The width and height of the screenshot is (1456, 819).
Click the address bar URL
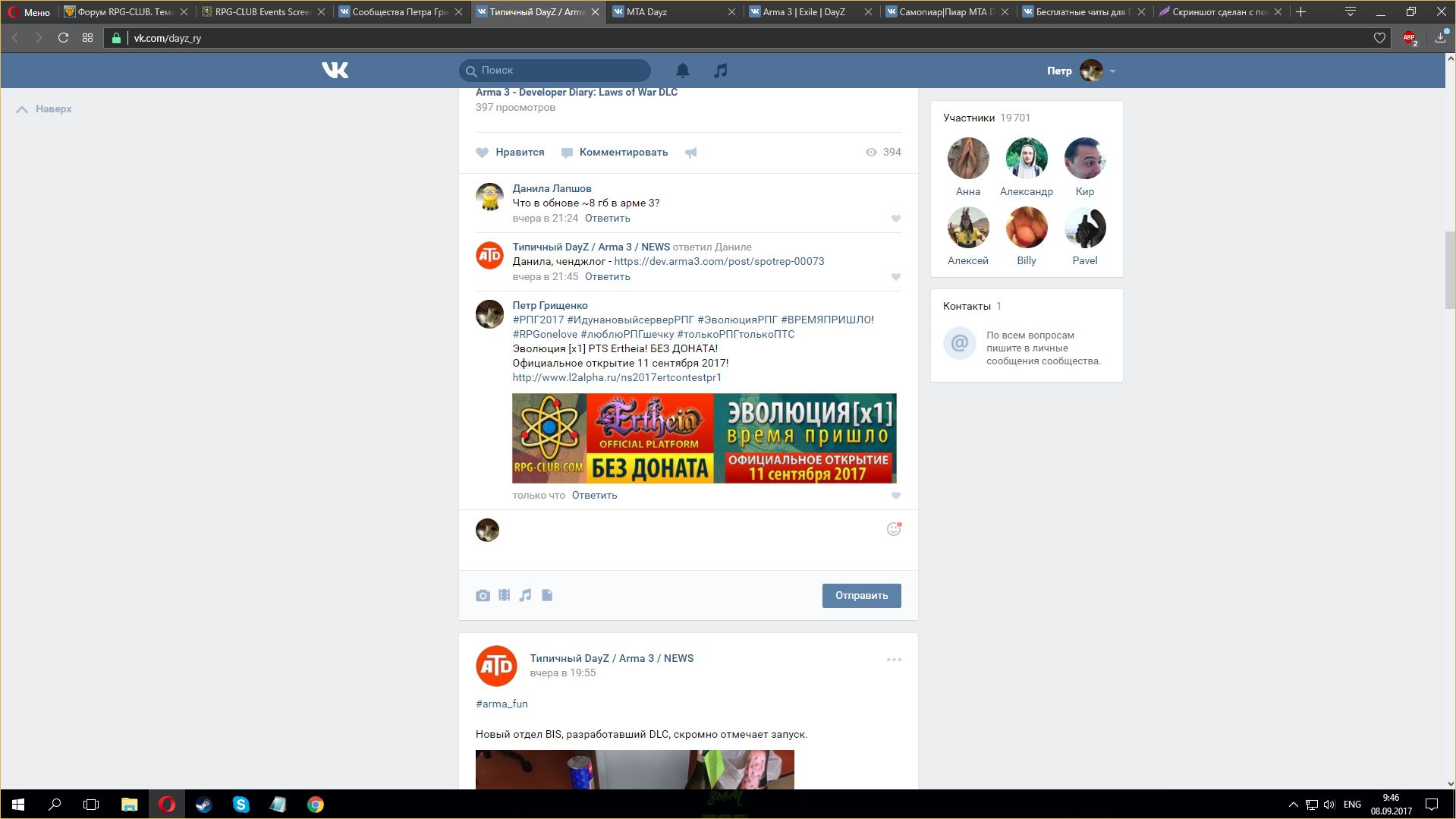point(168,38)
